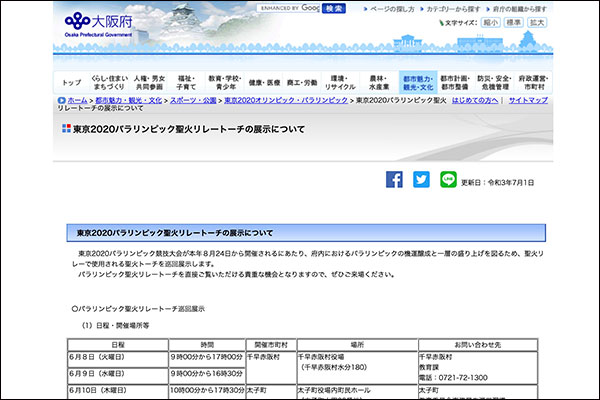The height and width of the screenshot is (400, 600).
Task: Click the 検索 search button
Action: click(x=334, y=8)
